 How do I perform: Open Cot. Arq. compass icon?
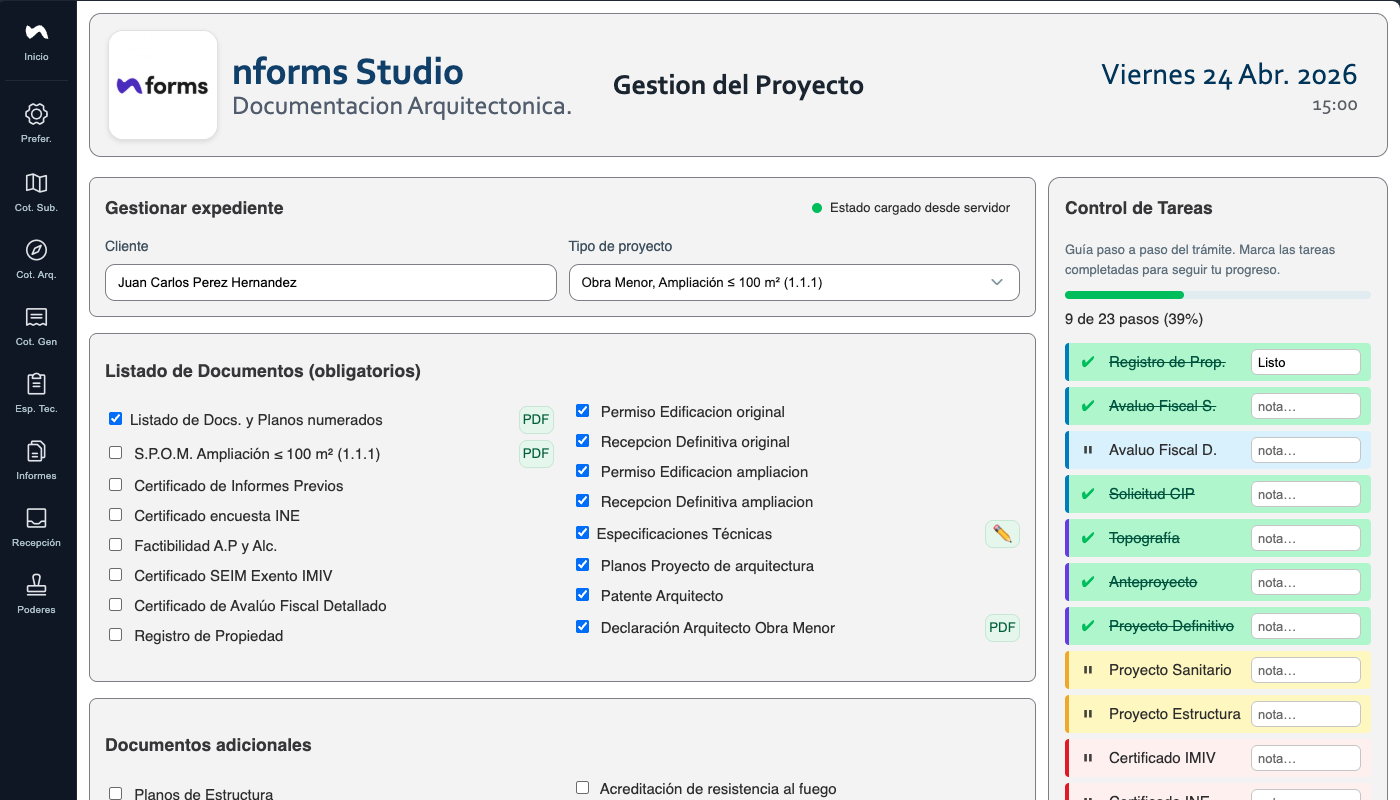click(x=36, y=250)
